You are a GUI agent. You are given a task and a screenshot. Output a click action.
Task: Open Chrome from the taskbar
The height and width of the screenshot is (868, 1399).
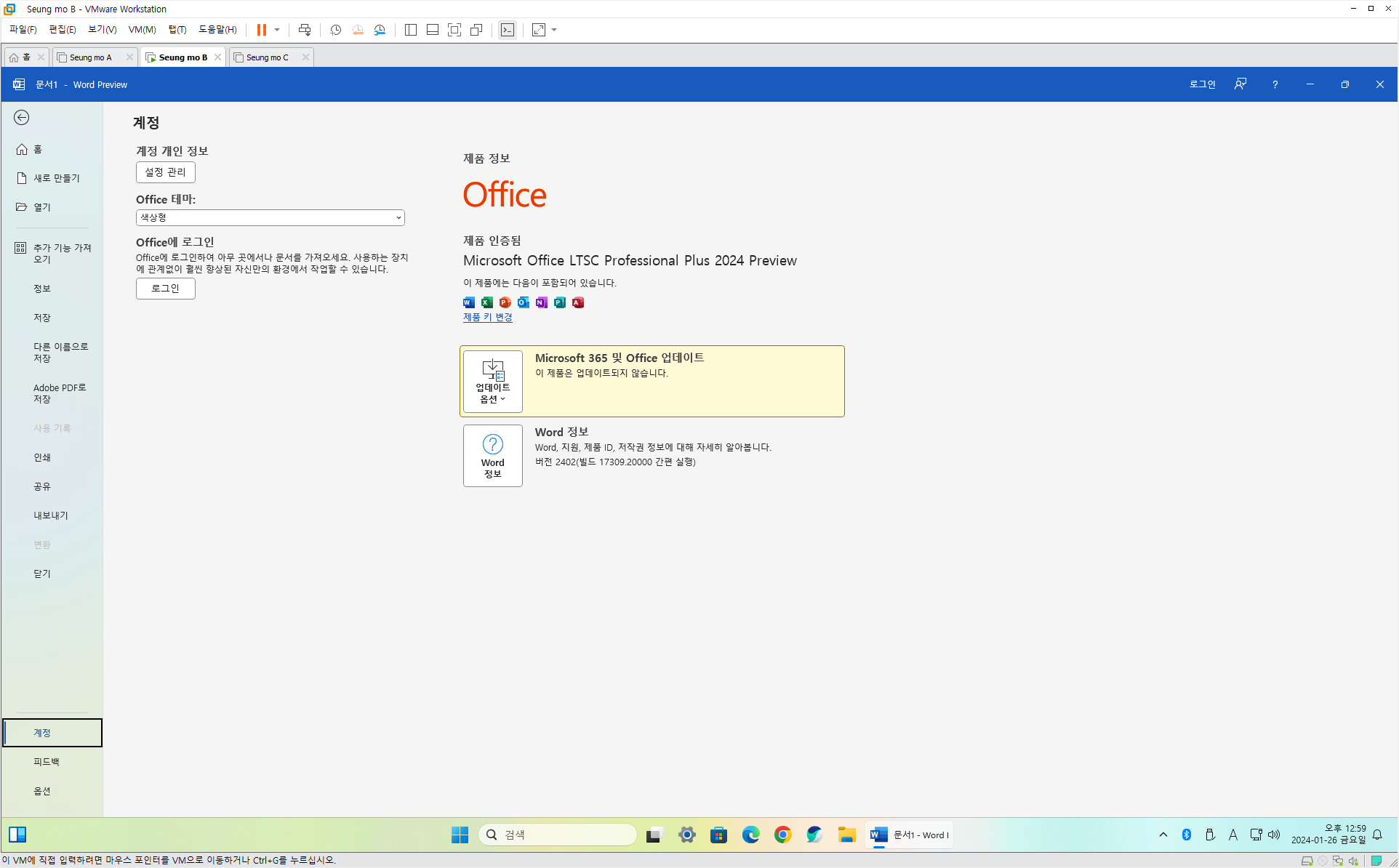tap(782, 835)
